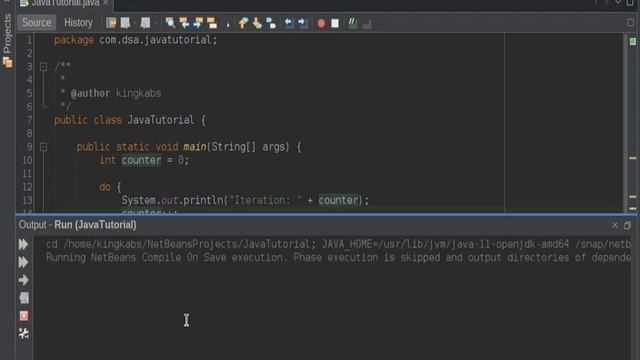Click the 'do {' line
640x360 pixels.
[x=110, y=187]
